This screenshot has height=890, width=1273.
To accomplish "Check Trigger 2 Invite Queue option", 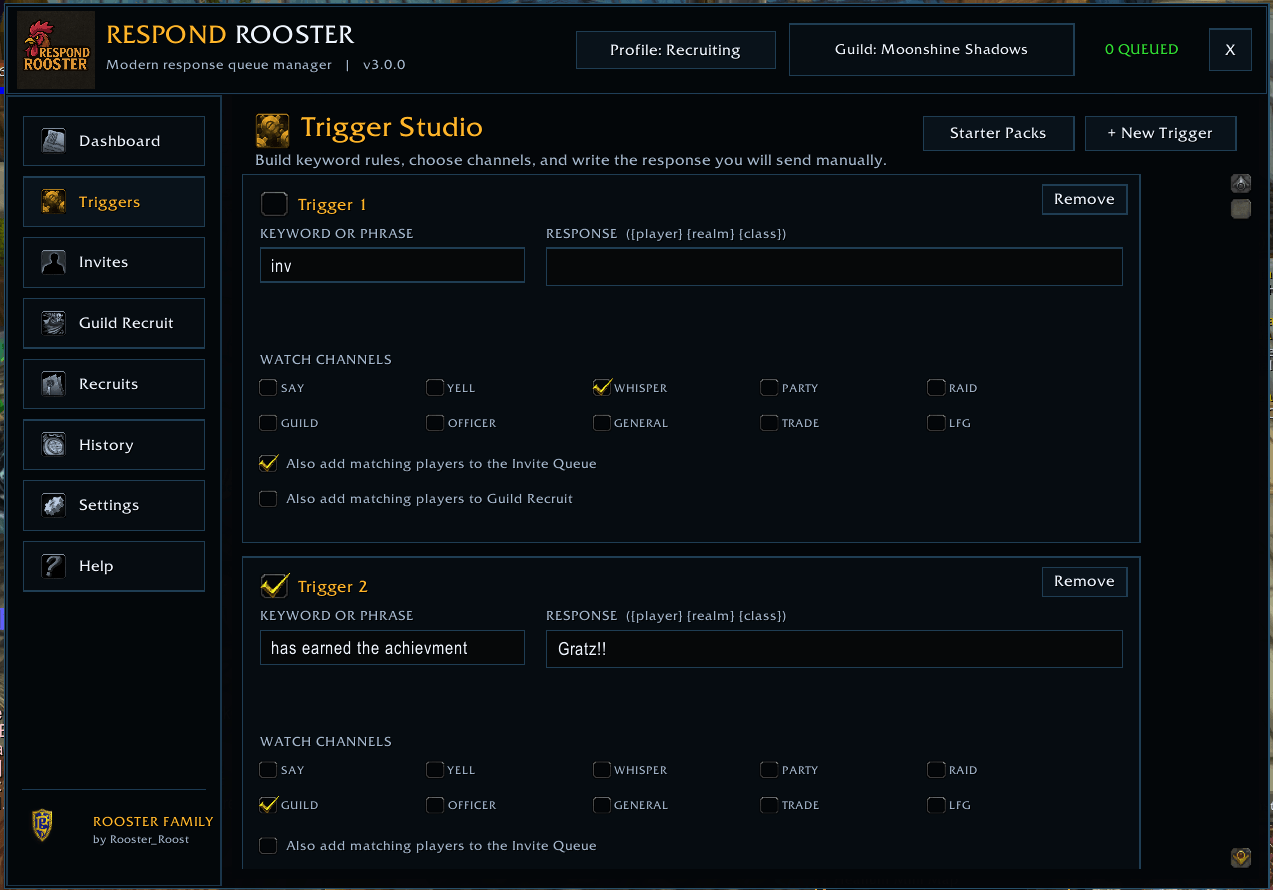I will click(268, 846).
